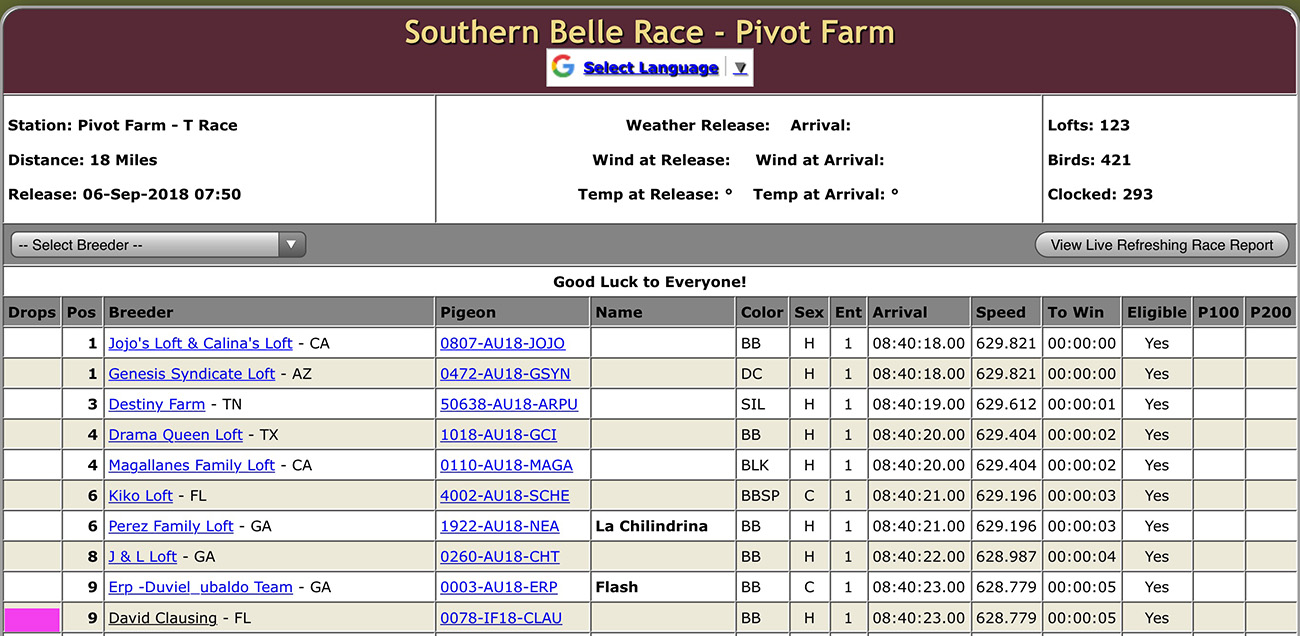Open pigeon 1922-AU18-NEA details
The width and height of the screenshot is (1300, 636).
click(499, 527)
